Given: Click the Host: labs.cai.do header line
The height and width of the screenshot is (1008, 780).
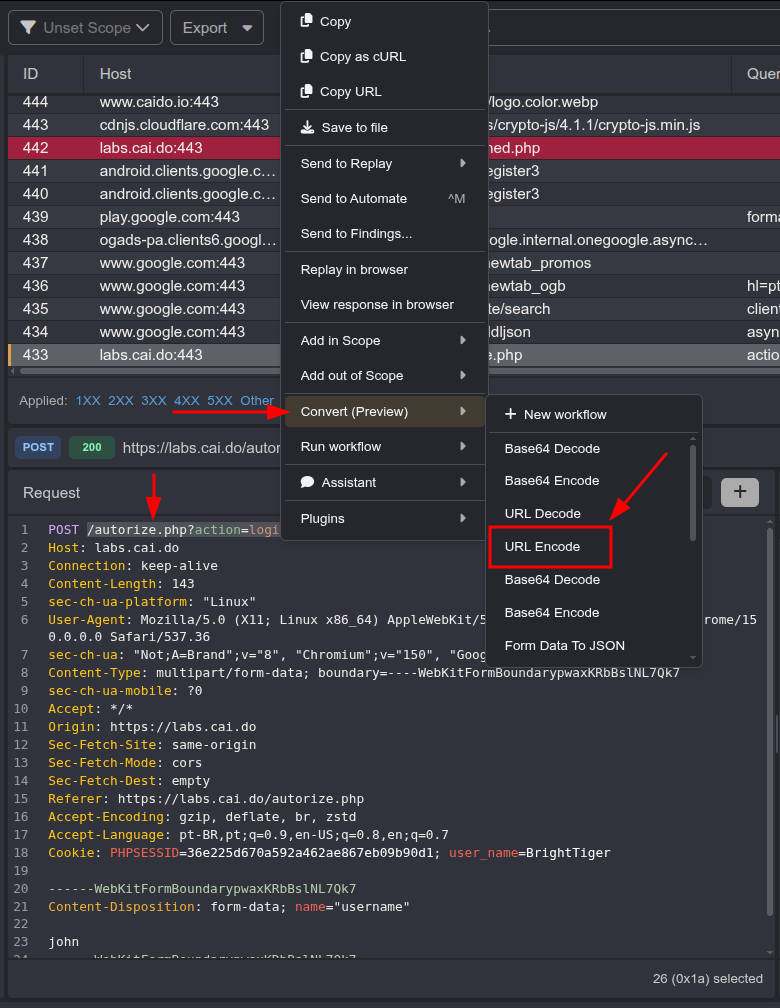Looking at the screenshot, I should tap(113, 548).
